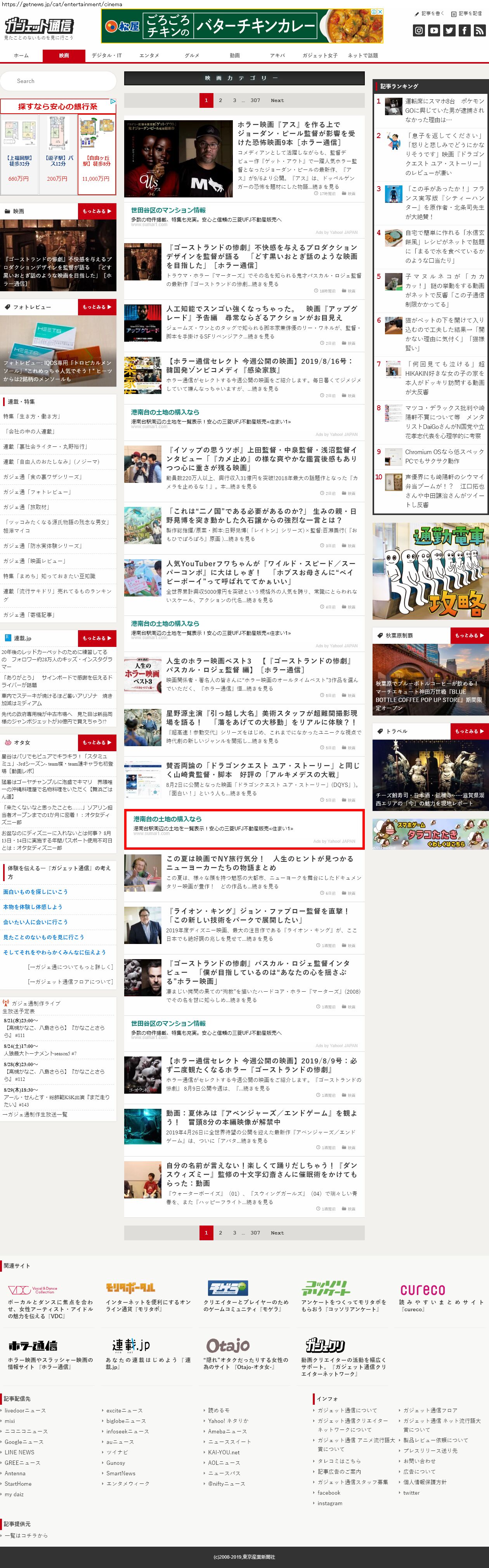Select the ガジェット女子 navigation tab

[320, 55]
